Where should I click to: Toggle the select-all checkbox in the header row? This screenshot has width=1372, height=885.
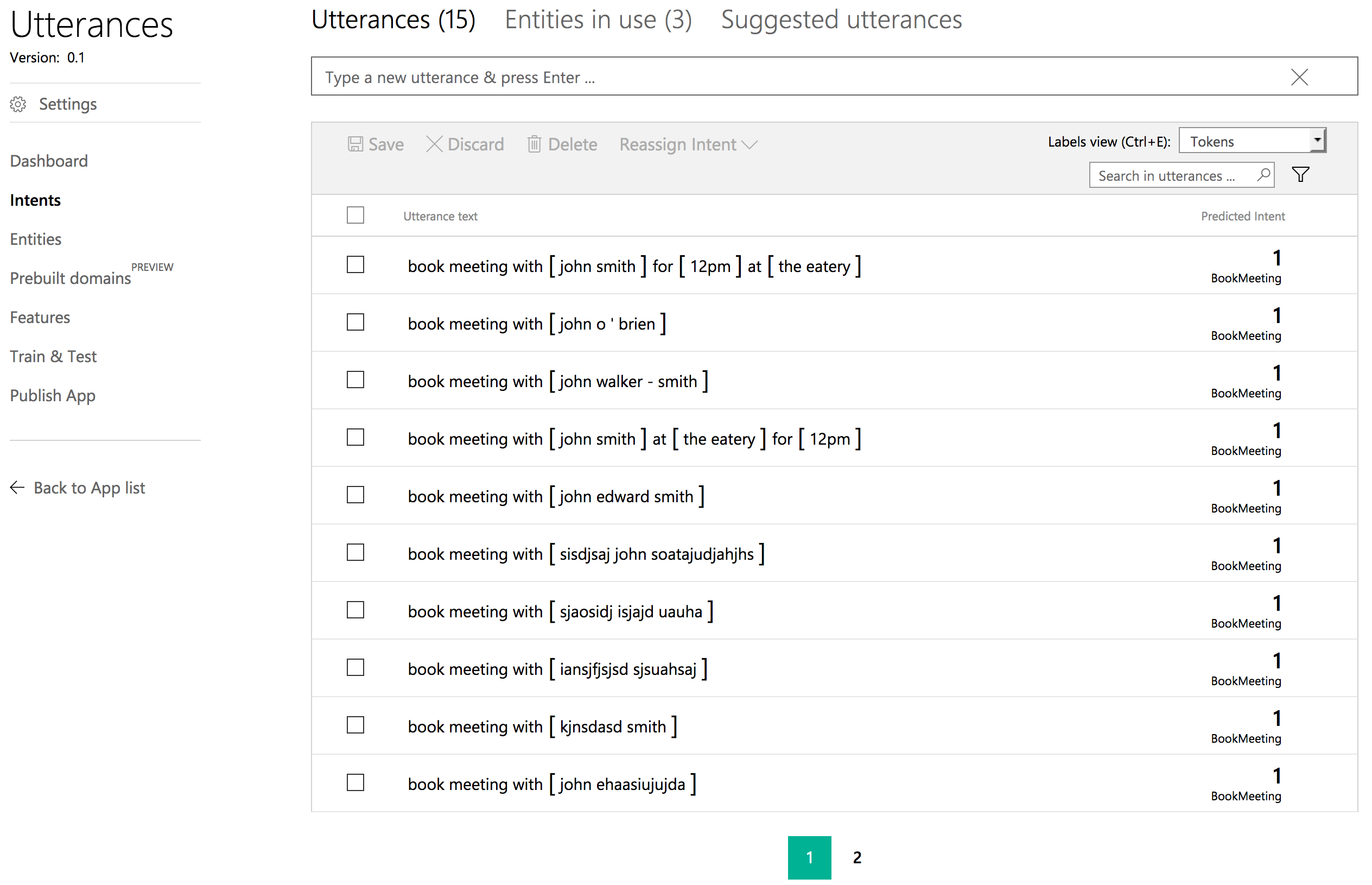point(355,215)
